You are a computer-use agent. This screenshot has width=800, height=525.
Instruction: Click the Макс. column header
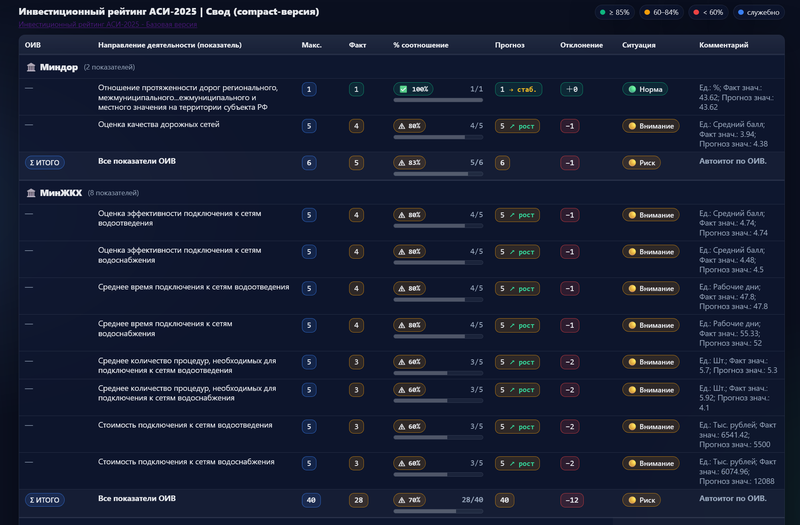point(312,45)
